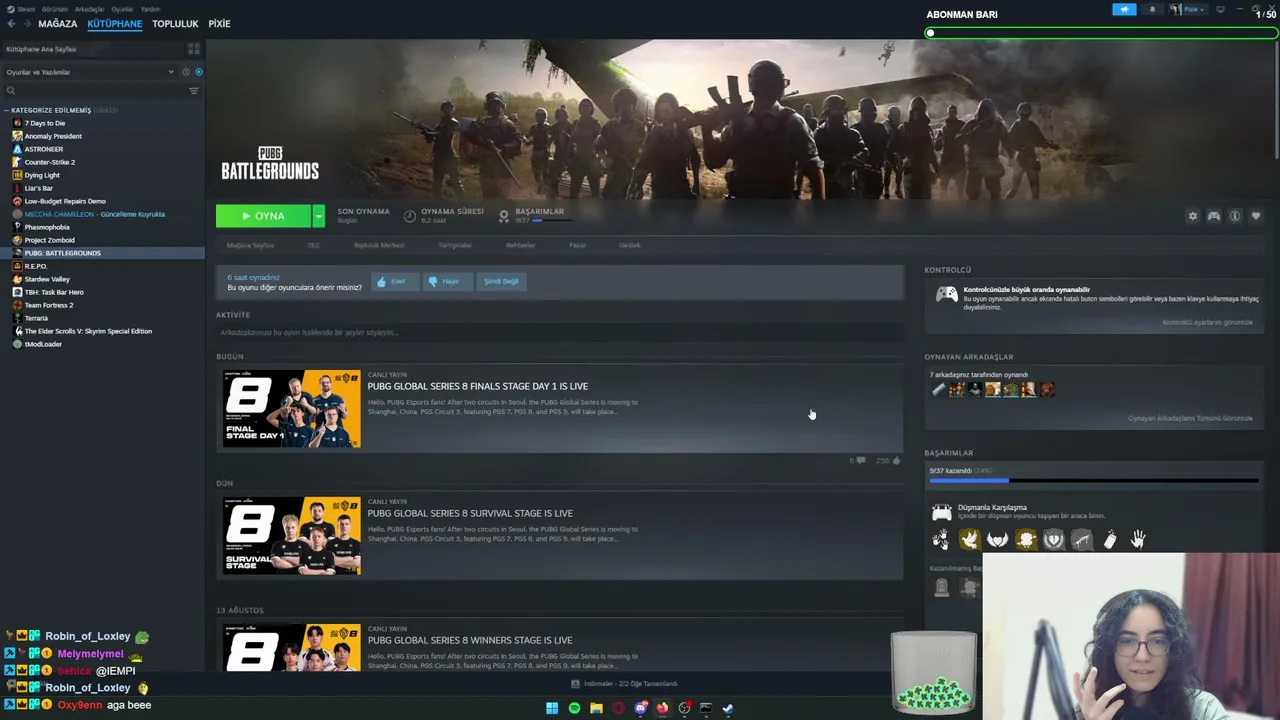Select Stardew Valley in library list

pos(47,279)
